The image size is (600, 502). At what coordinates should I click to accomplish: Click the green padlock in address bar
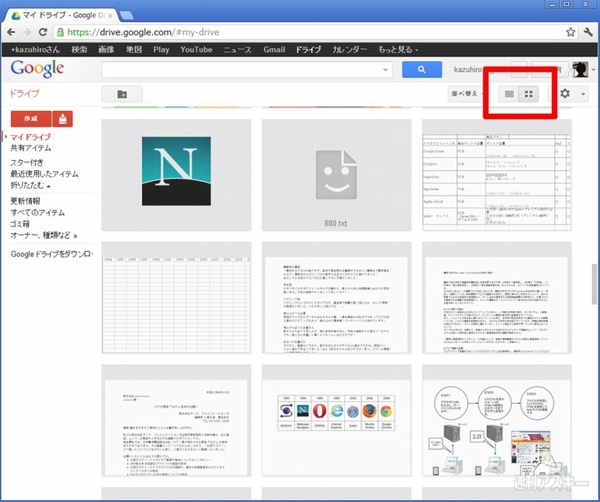point(60,32)
